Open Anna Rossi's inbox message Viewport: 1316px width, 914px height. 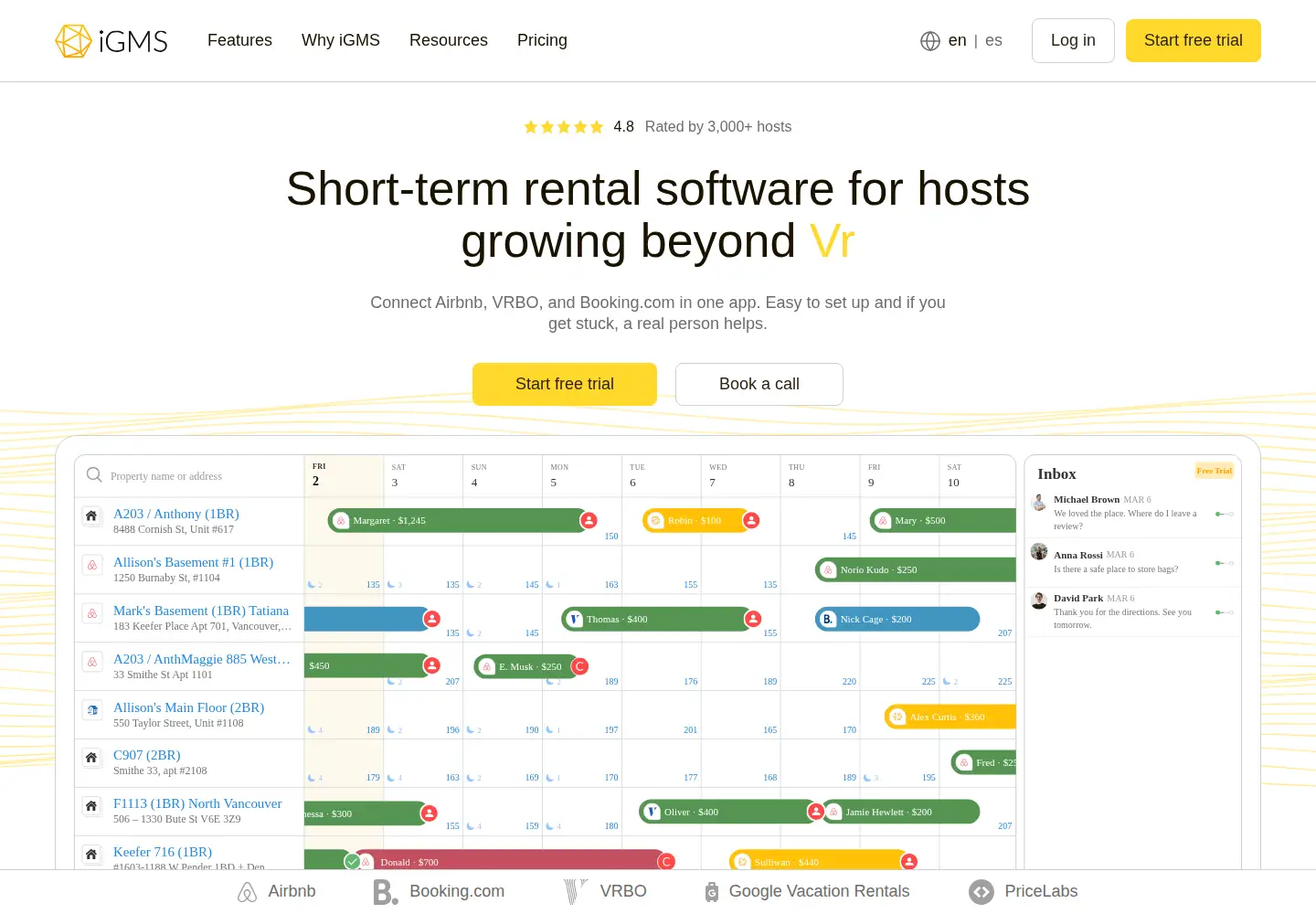pyautogui.click(x=1132, y=562)
